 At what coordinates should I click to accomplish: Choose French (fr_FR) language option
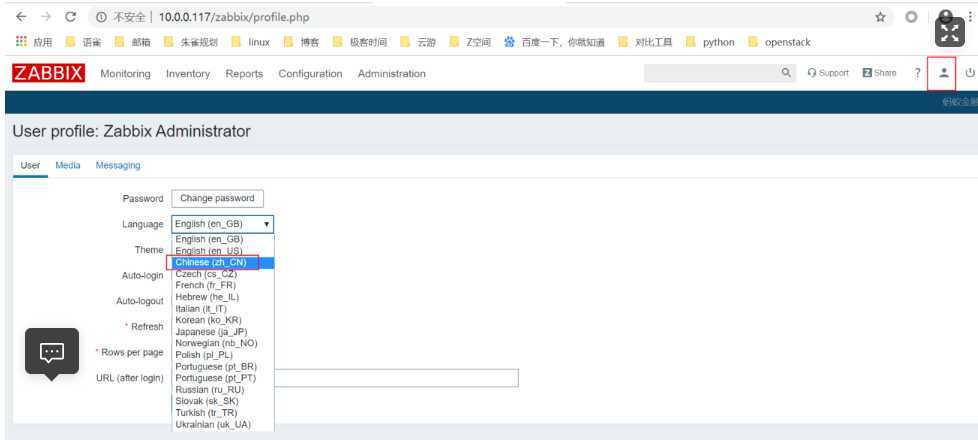[223, 285]
